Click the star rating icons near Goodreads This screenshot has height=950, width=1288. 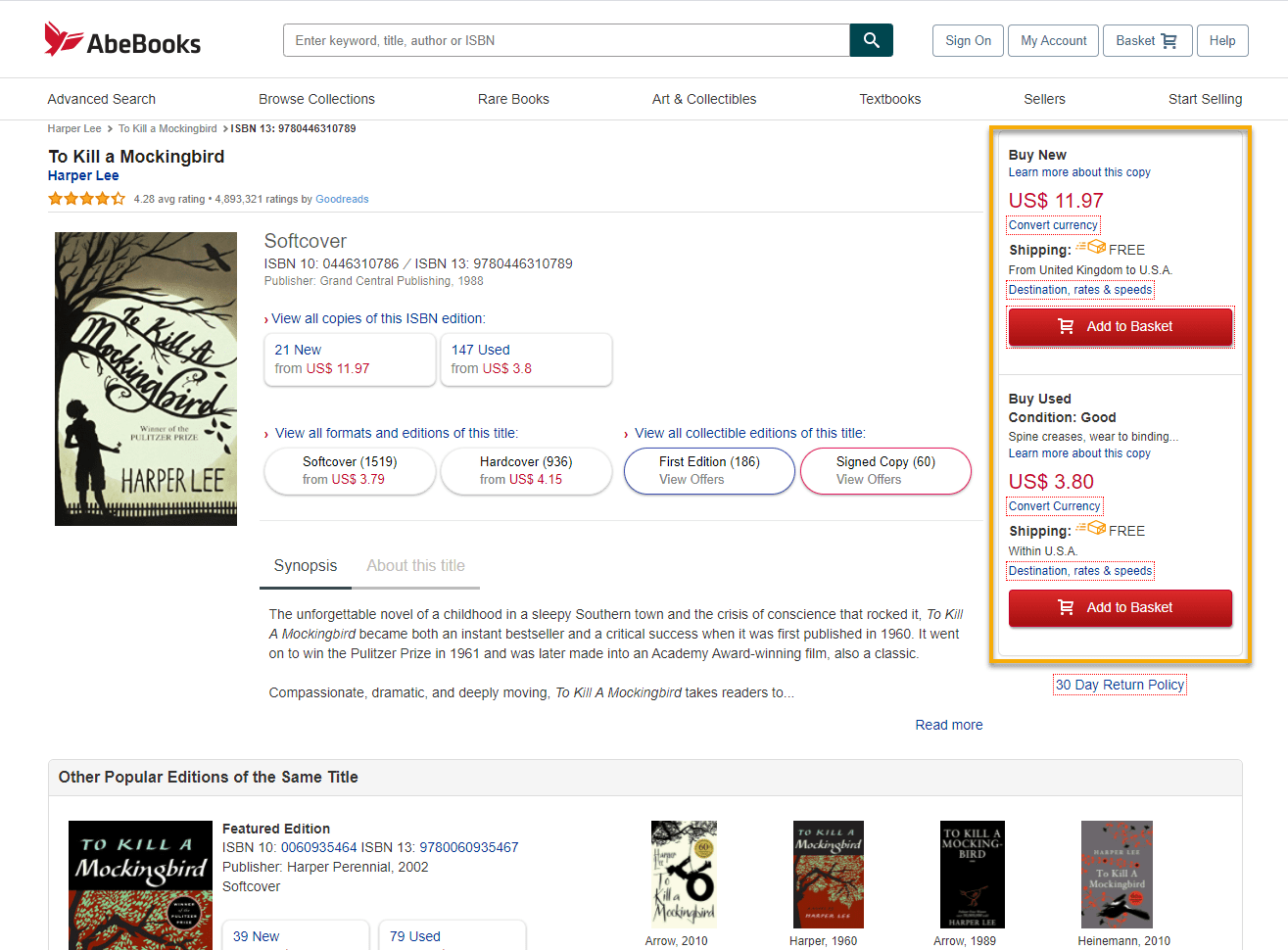coord(86,198)
